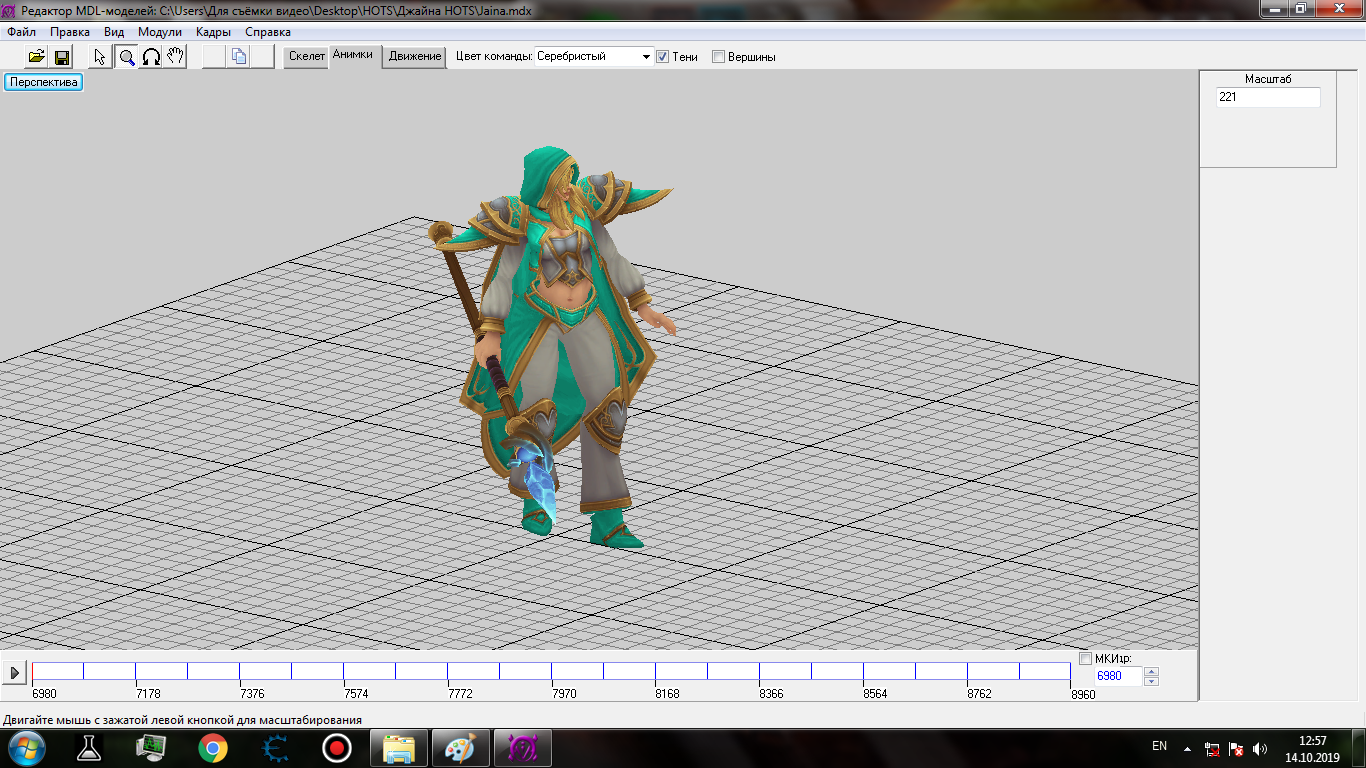
Task: Click the copy pages toolbar icon
Action: point(238,57)
